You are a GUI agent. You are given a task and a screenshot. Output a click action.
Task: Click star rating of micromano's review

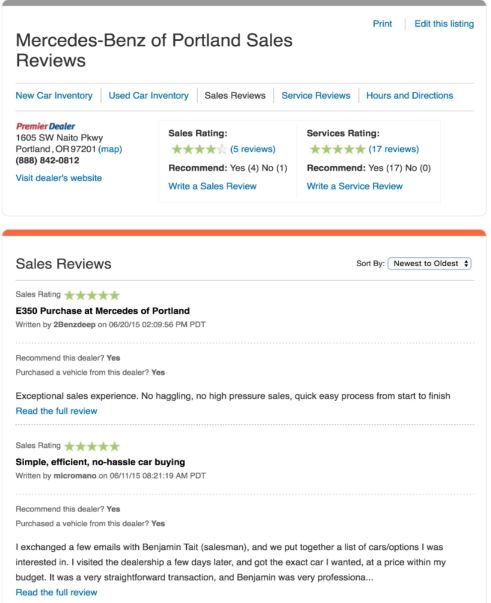coord(92,446)
